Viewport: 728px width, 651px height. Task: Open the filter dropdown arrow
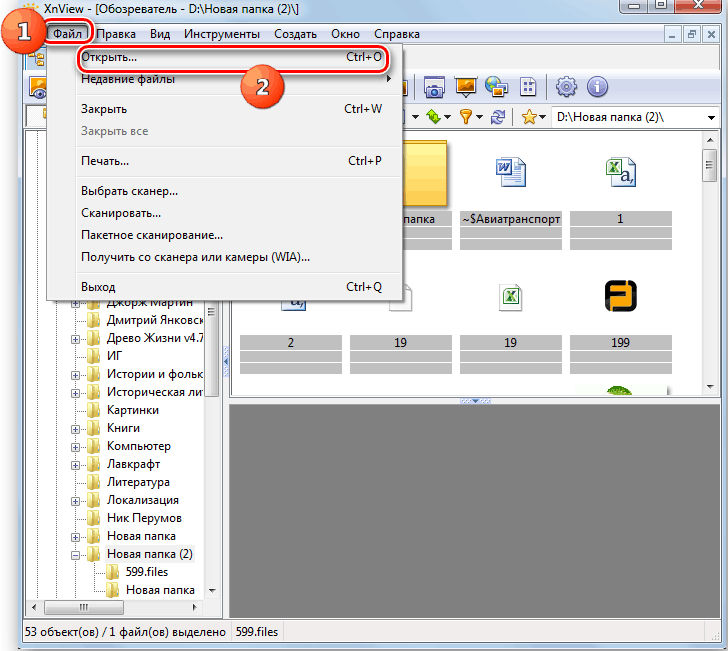coord(479,117)
